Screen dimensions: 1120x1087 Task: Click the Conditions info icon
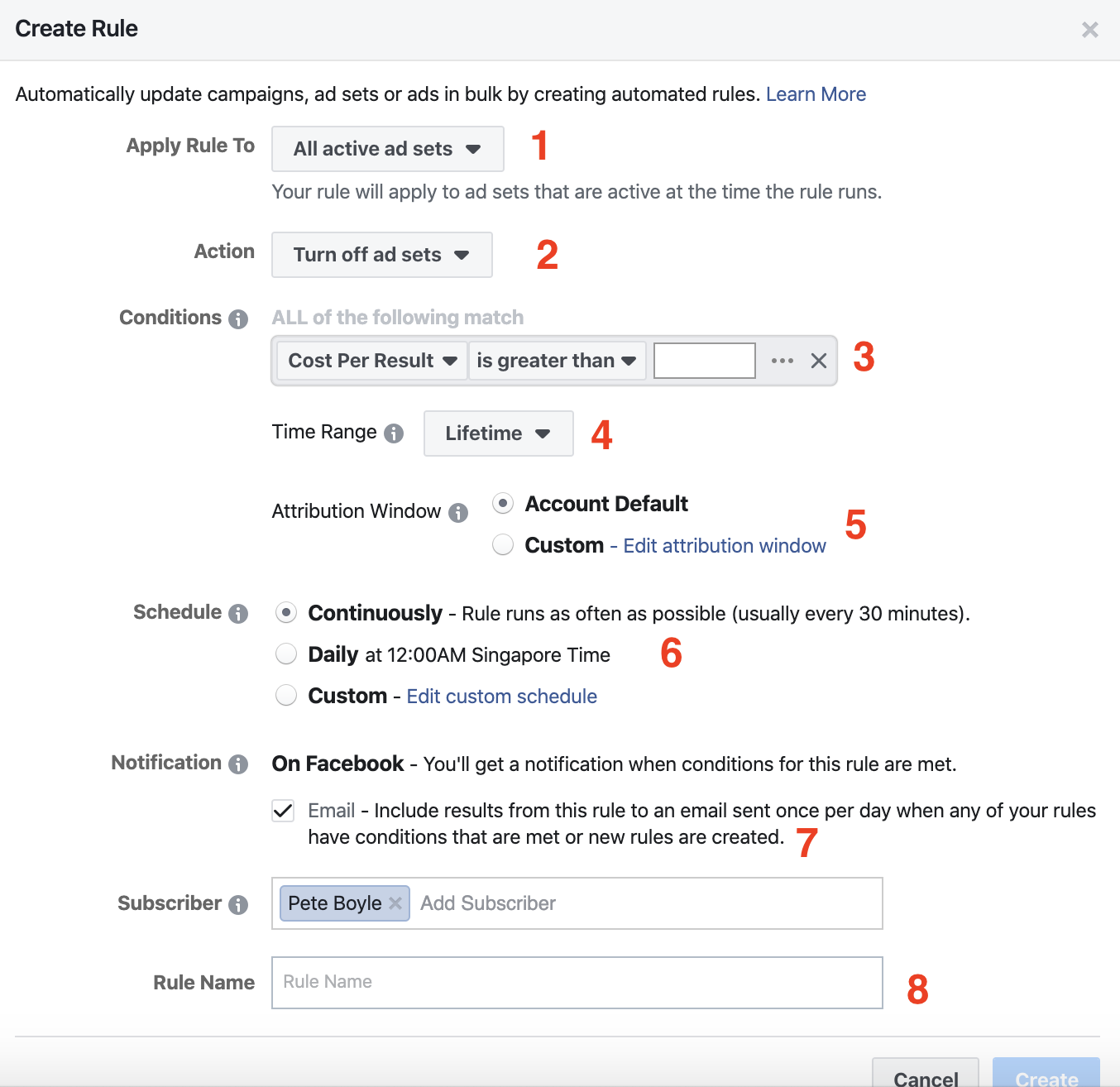click(x=238, y=319)
